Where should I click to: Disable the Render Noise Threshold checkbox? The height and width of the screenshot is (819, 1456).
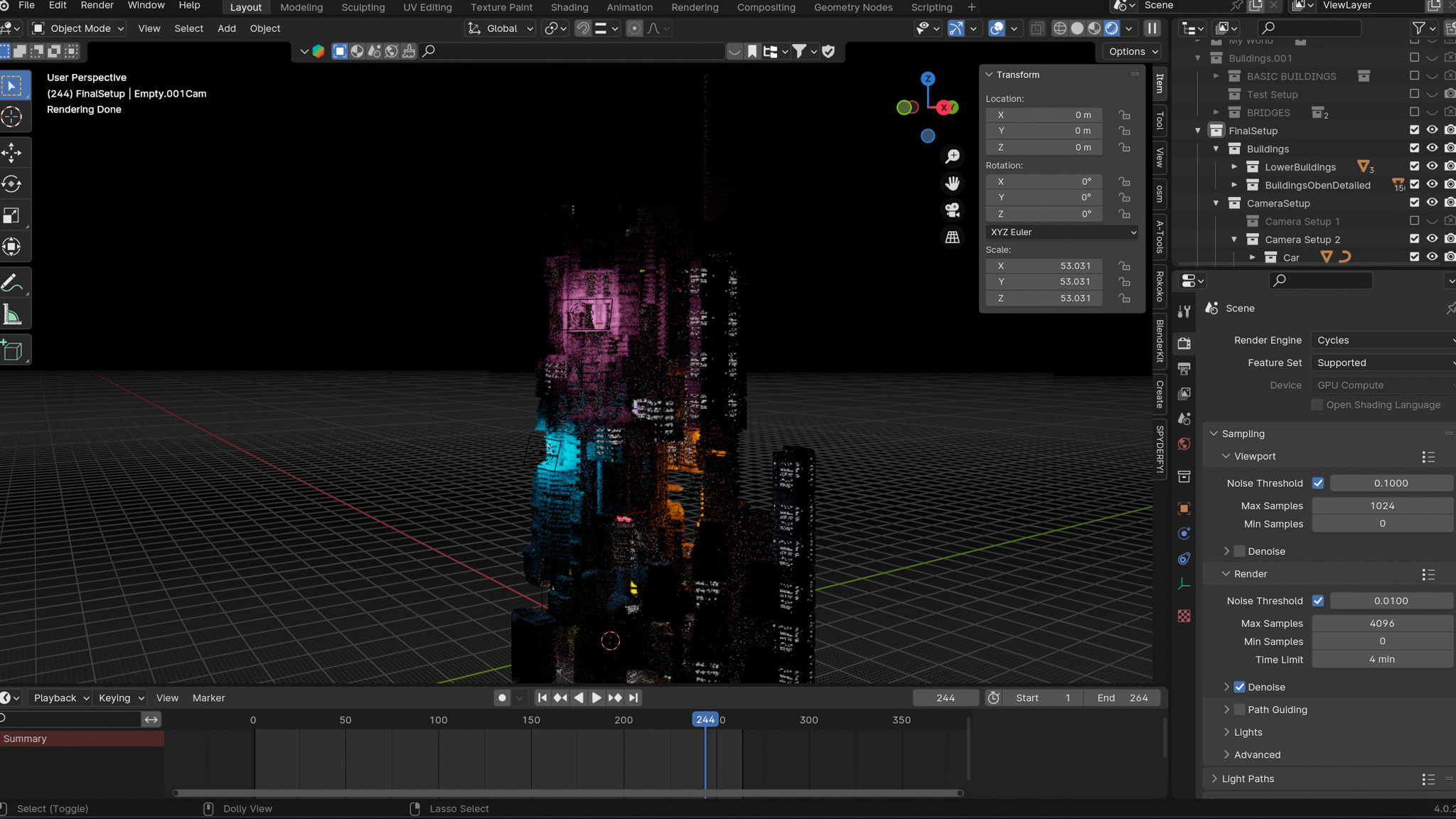click(x=1318, y=601)
